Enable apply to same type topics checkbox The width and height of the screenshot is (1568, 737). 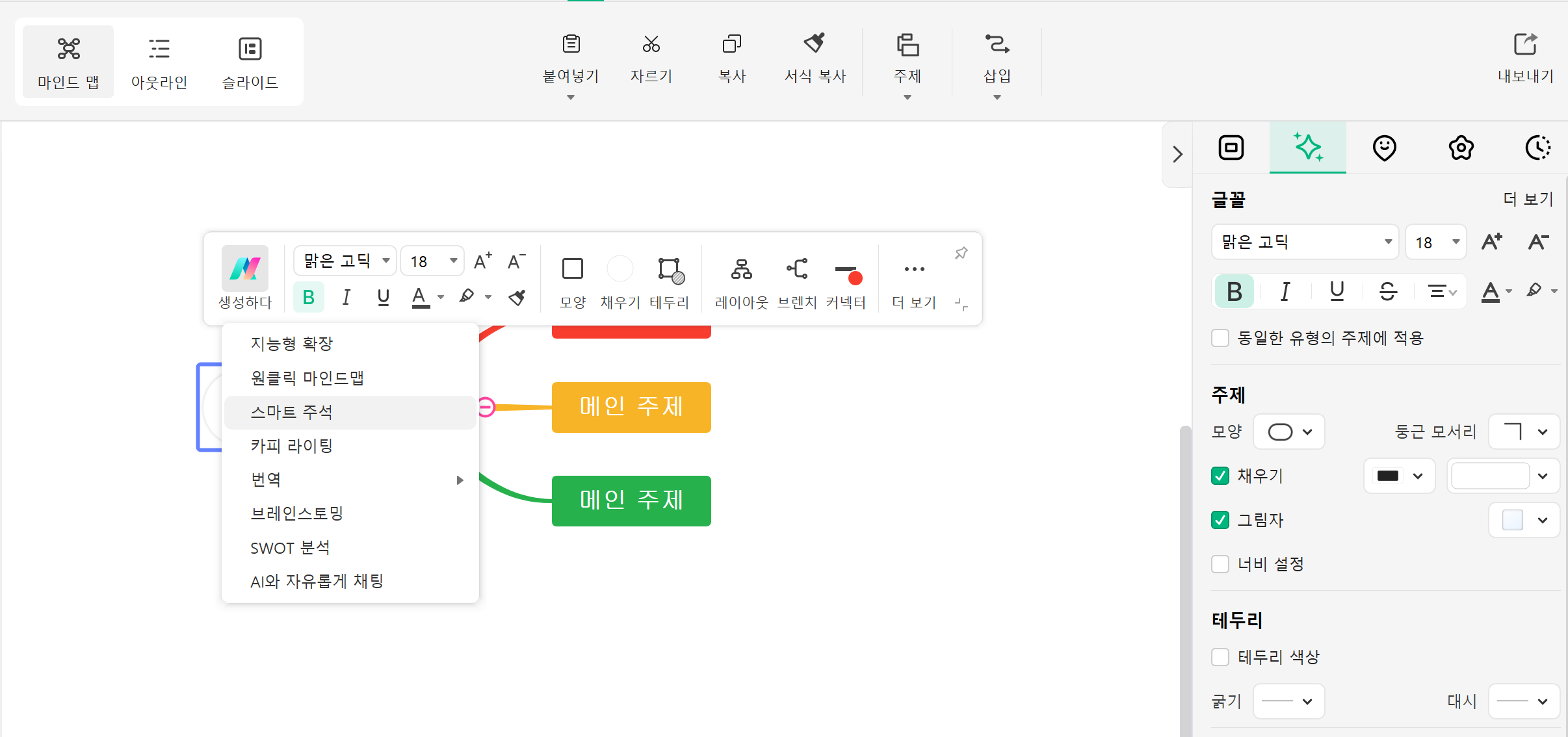[1220, 338]
